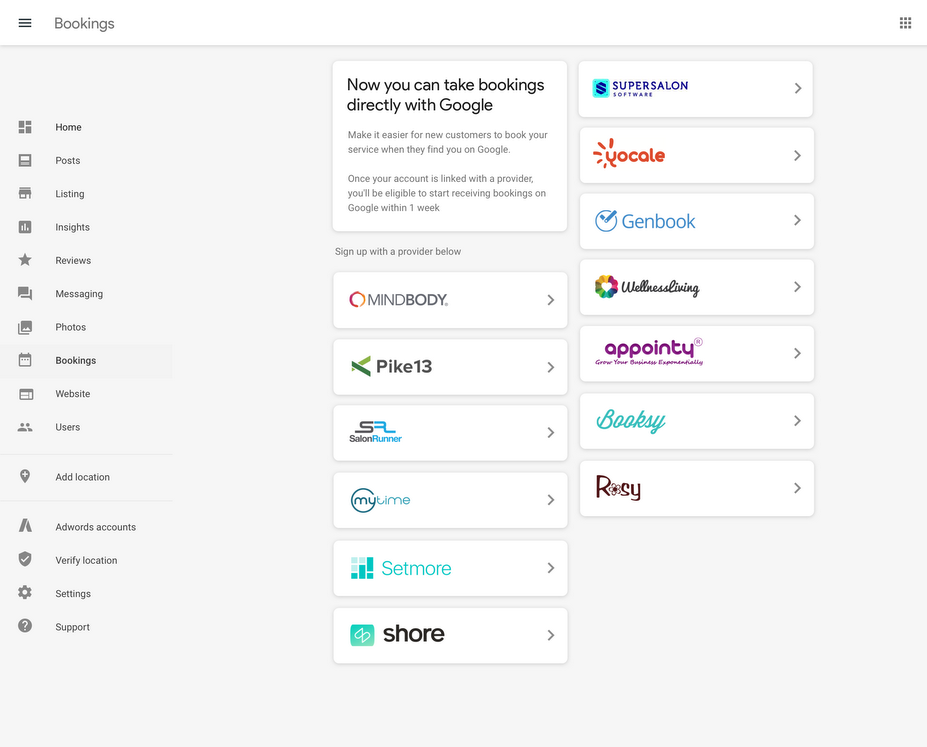Click the appointy logo
This screenshot has width=927, height=747.
pos(649,352)
